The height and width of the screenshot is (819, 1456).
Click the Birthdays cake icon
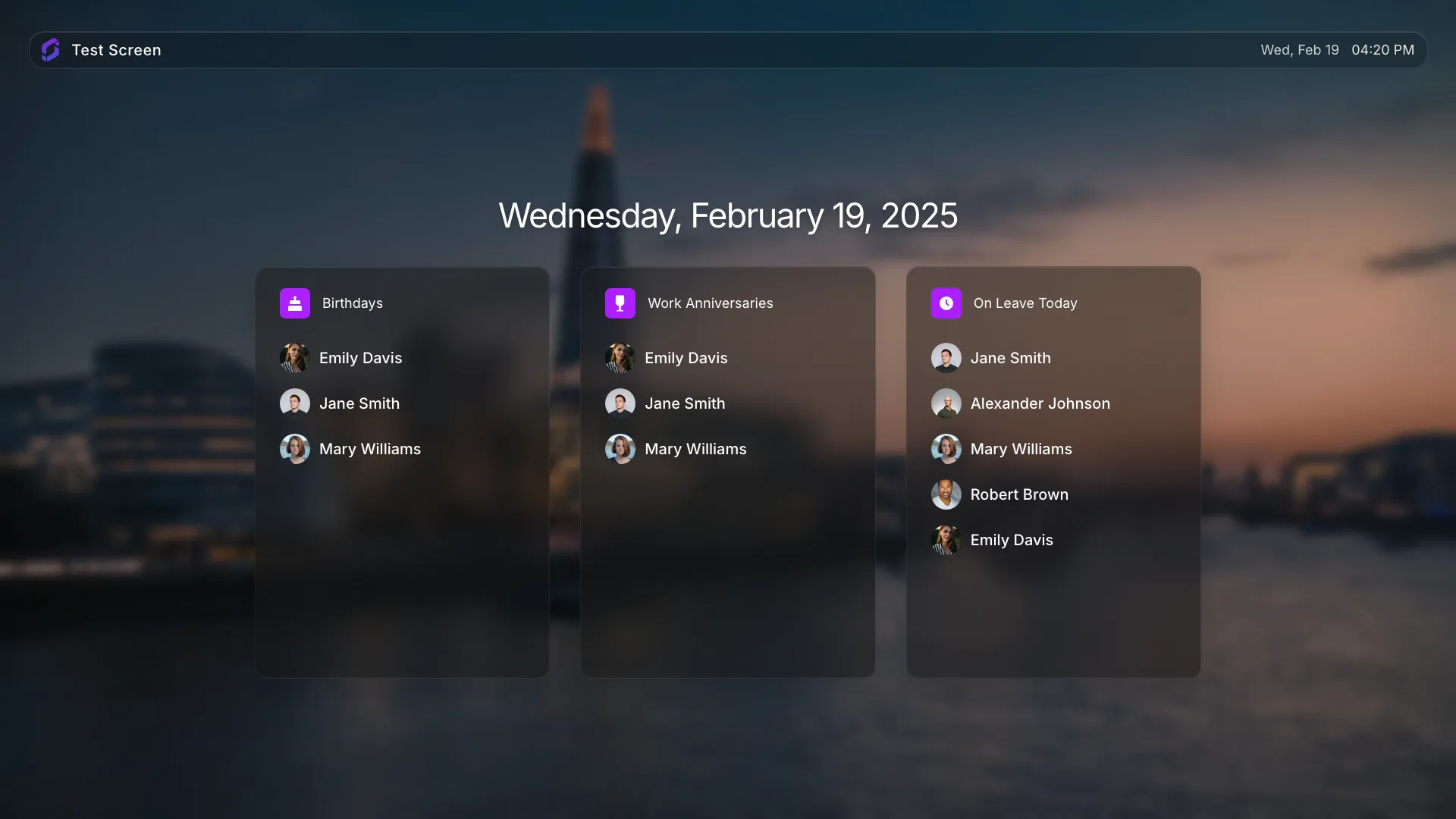(x=295, y=303)
